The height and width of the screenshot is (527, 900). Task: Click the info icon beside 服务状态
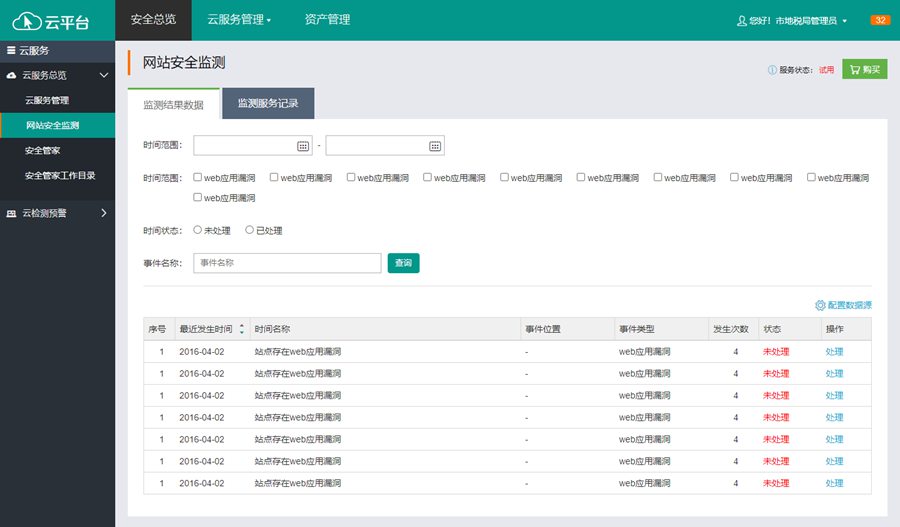tap(772, 70)
